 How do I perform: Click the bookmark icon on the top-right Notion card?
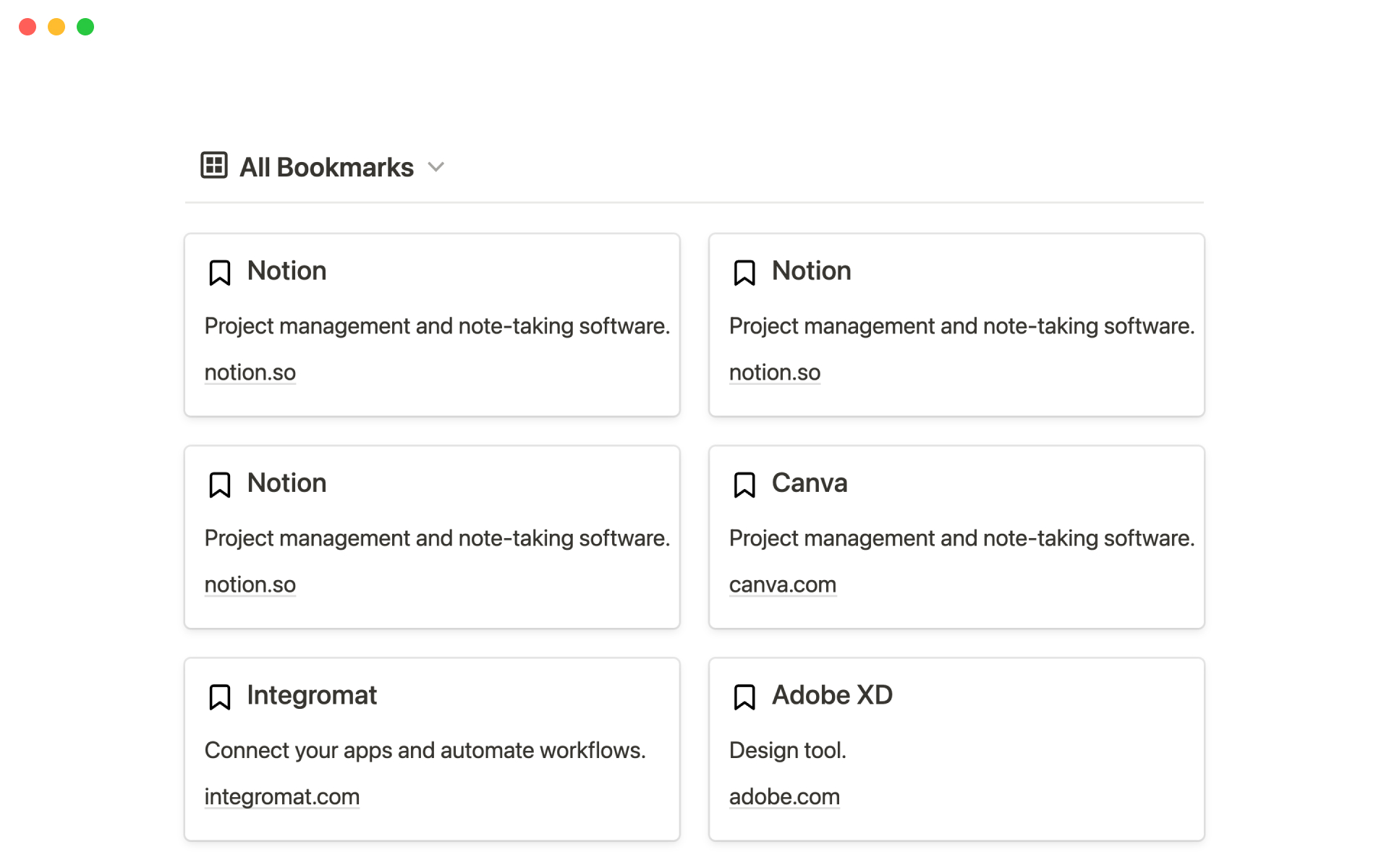(x=744, y=273)
